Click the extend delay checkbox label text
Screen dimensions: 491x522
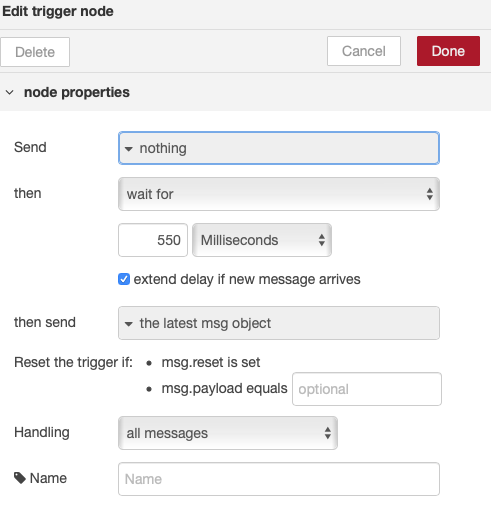[x=247, y=279]
